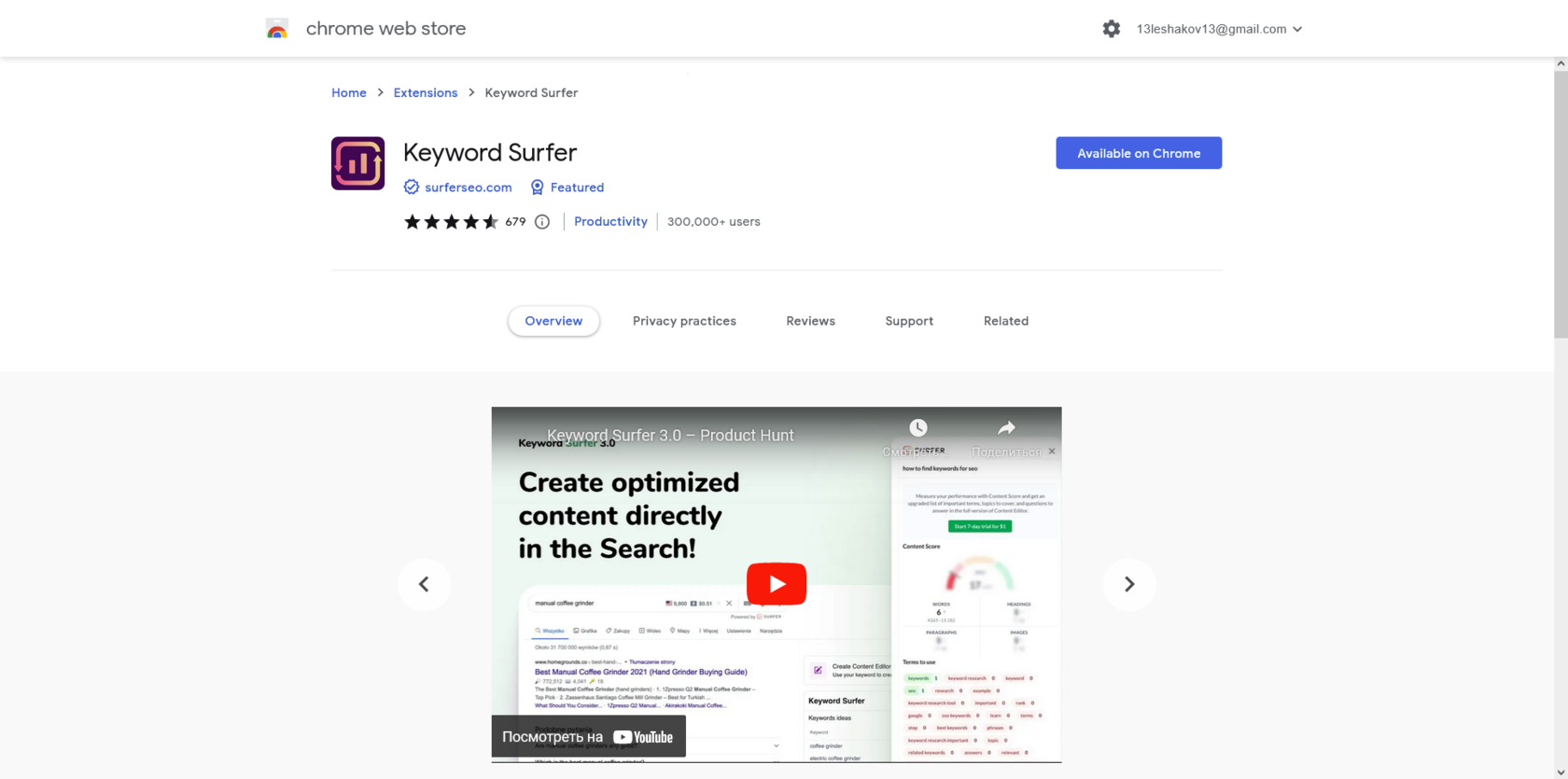Click the video Watch Later clock icon
1568x779 pixels.
tap(918, 428)
